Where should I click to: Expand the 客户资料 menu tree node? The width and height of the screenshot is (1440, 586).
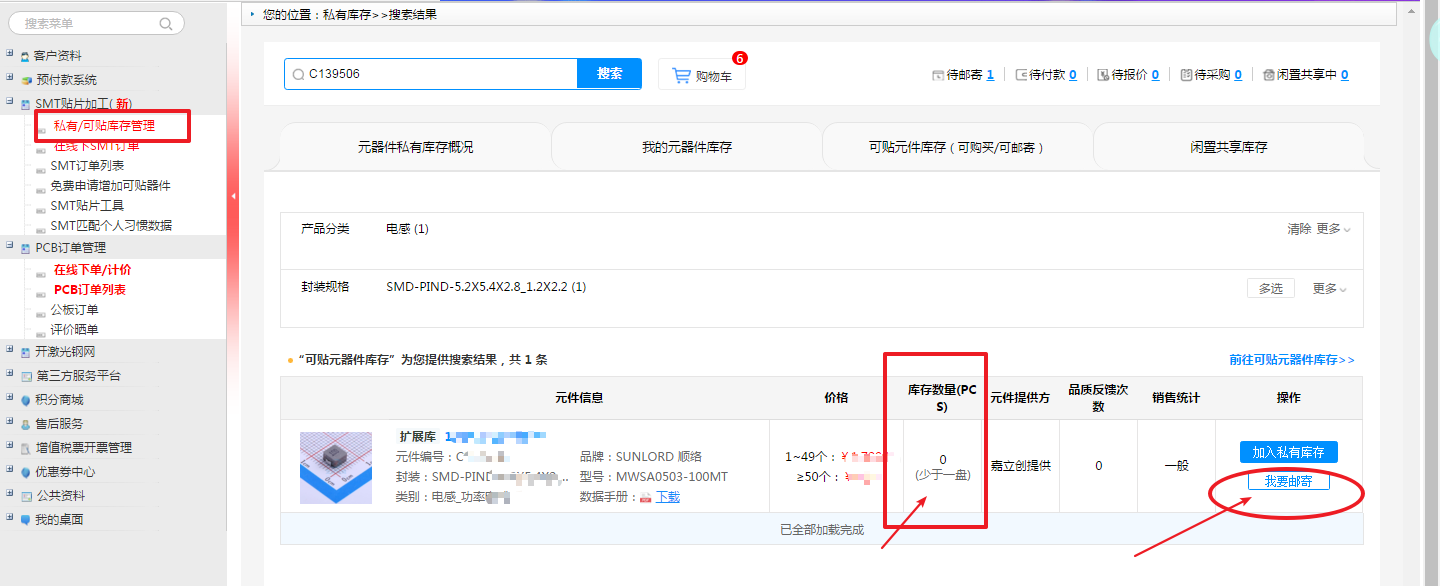pos(10,55)
